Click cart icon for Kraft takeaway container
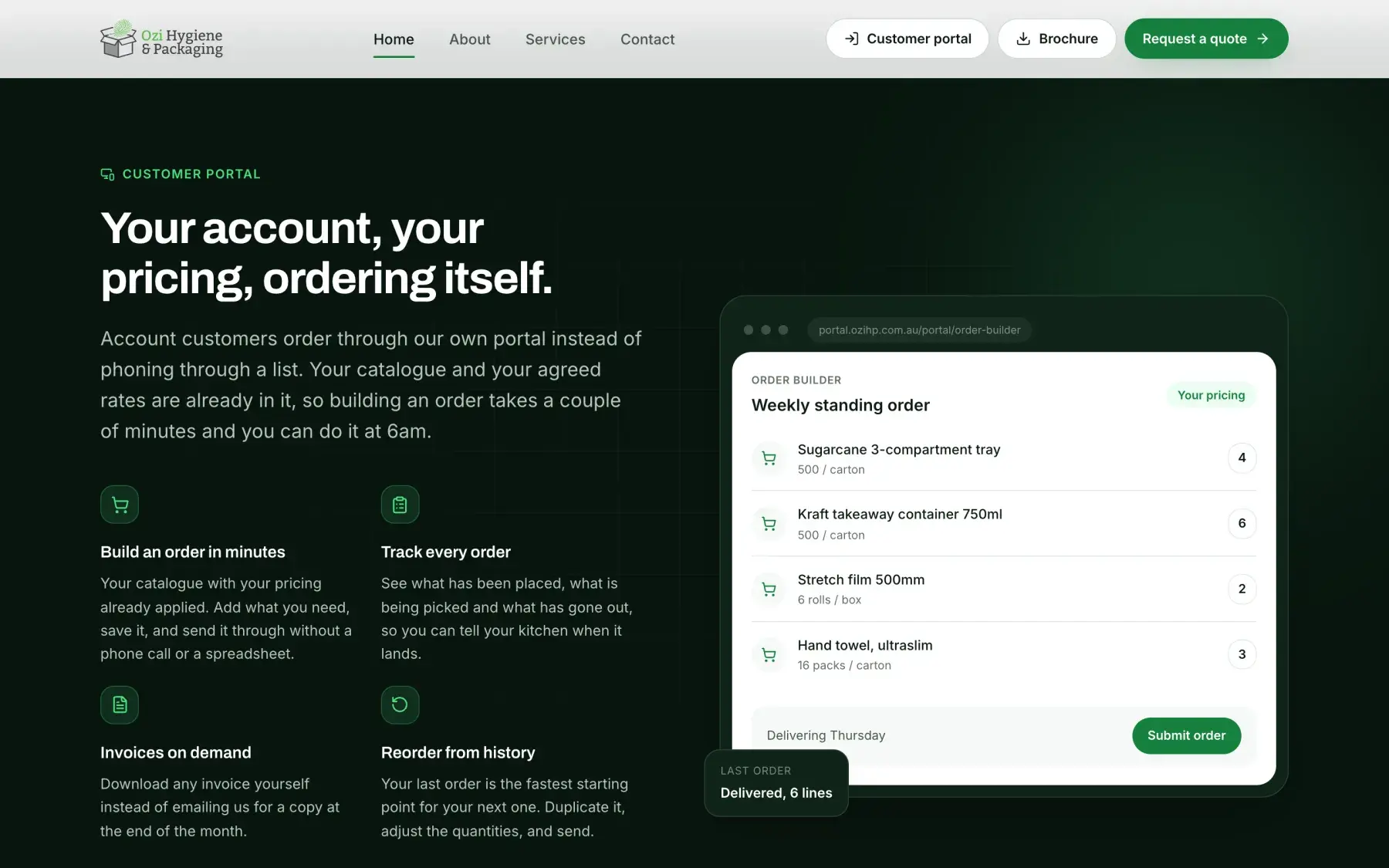 click(769, 524)
